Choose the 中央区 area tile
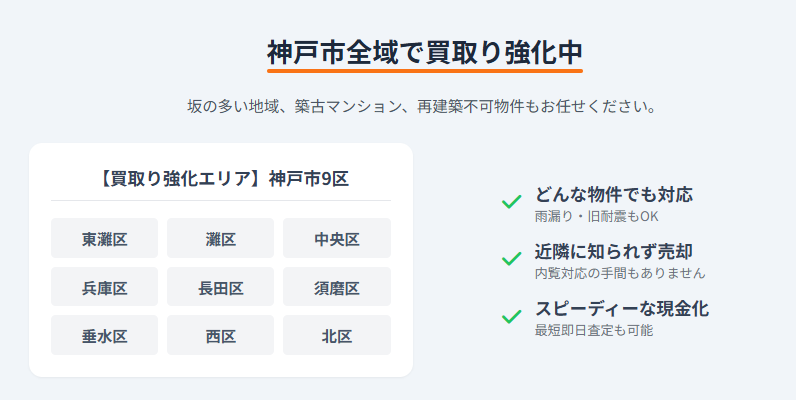Screen dimensions: 796x400 pyautogui.click(x=337, y=239)
